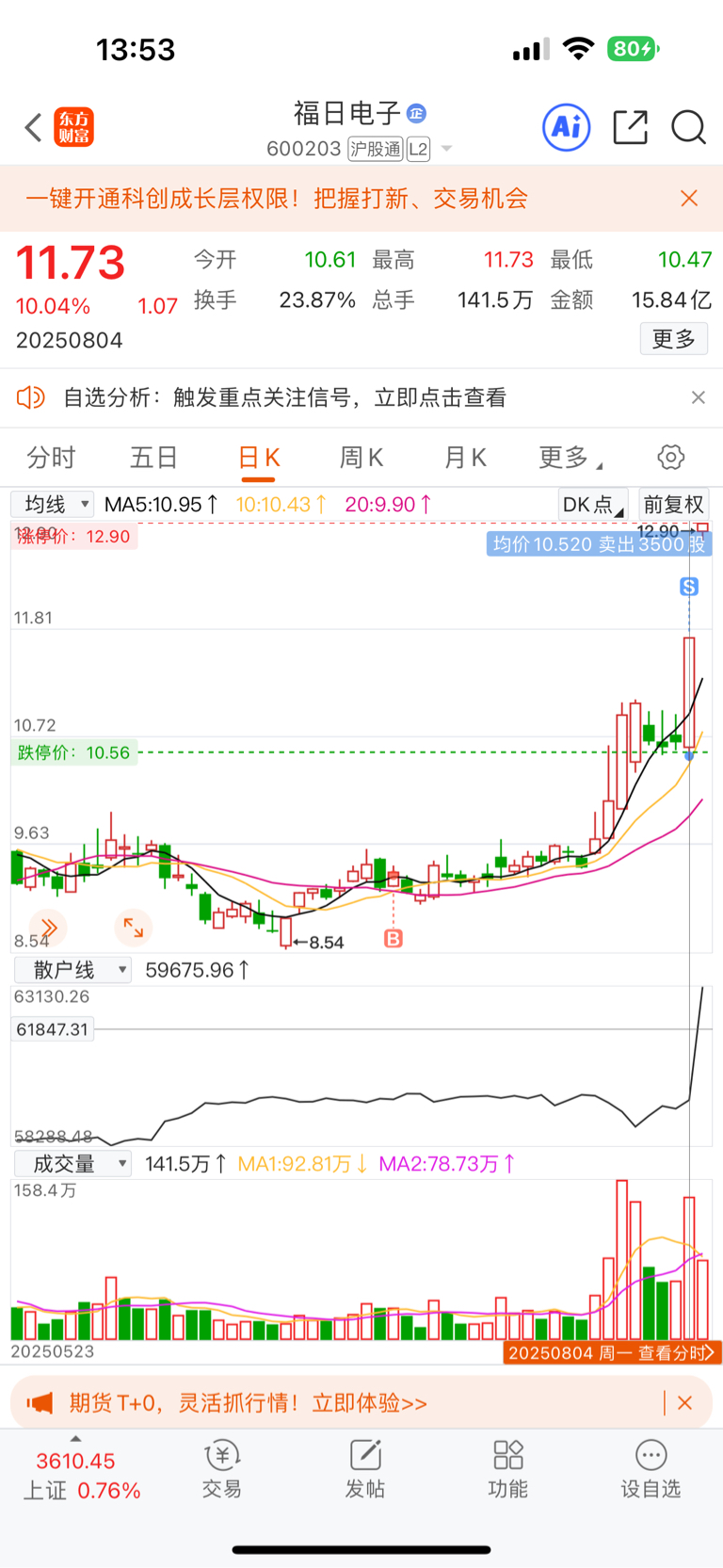Open the 交易 bottom menu item
The height and width of the screenshot is (1568, 723).
pos(222,1469)
